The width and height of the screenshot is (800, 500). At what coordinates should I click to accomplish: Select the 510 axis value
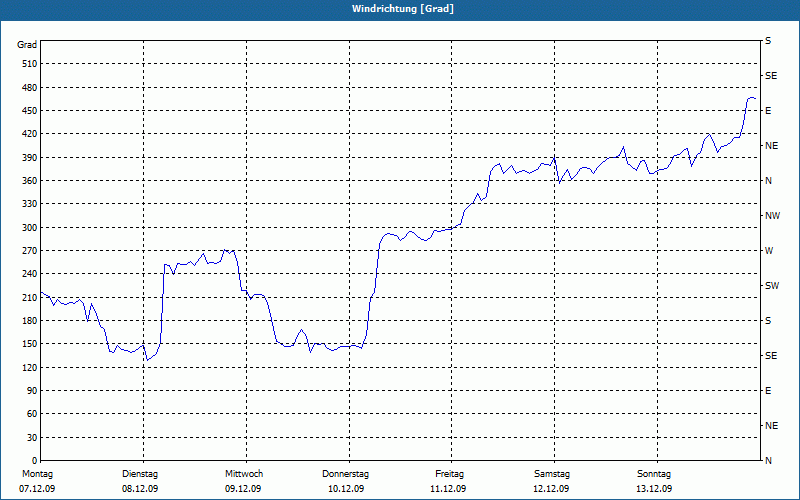30,64
